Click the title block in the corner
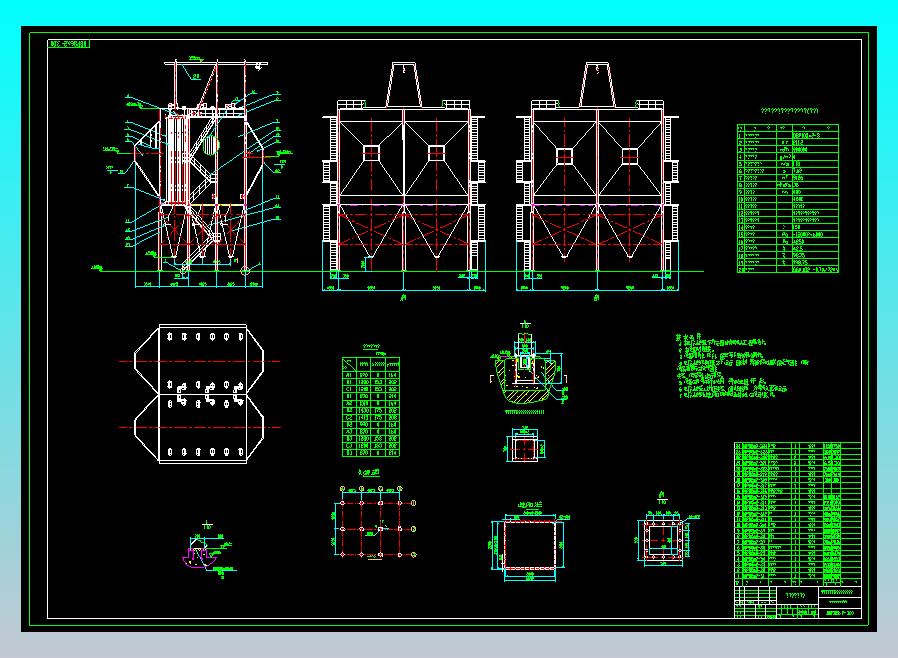 [x=798, y=601]
